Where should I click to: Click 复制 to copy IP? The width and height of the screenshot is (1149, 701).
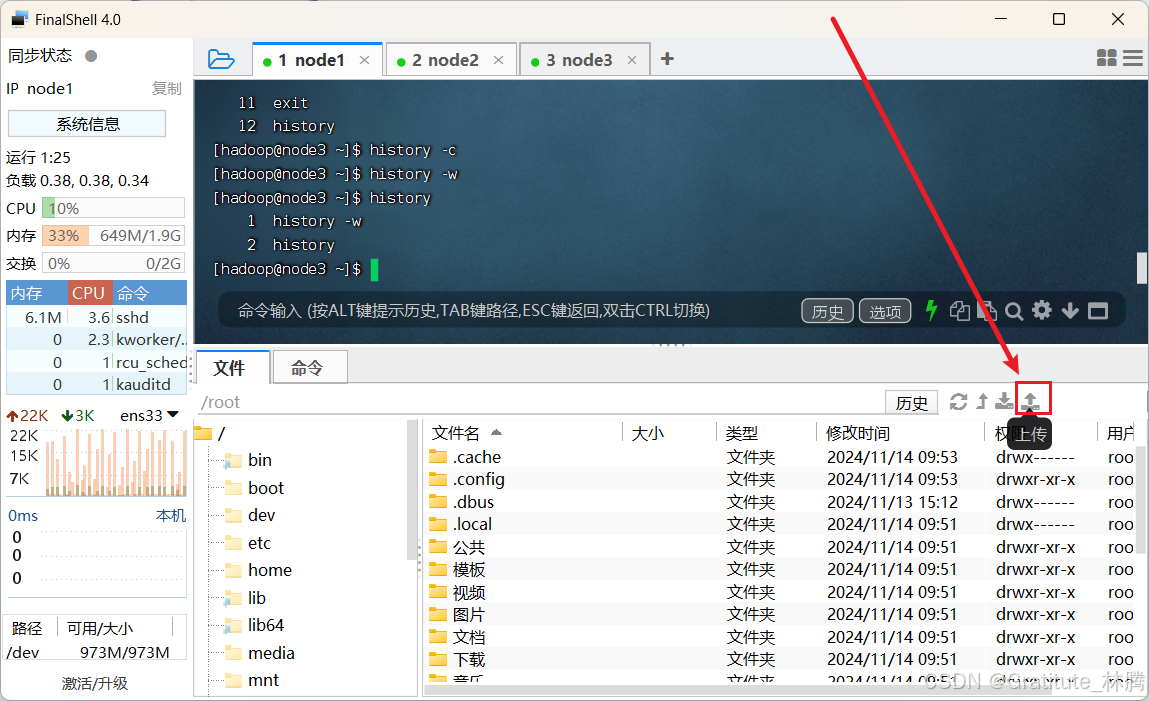(166, 89)
